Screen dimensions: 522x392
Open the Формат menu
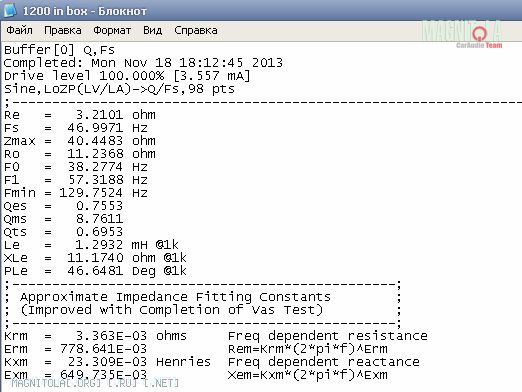(112, 30)
